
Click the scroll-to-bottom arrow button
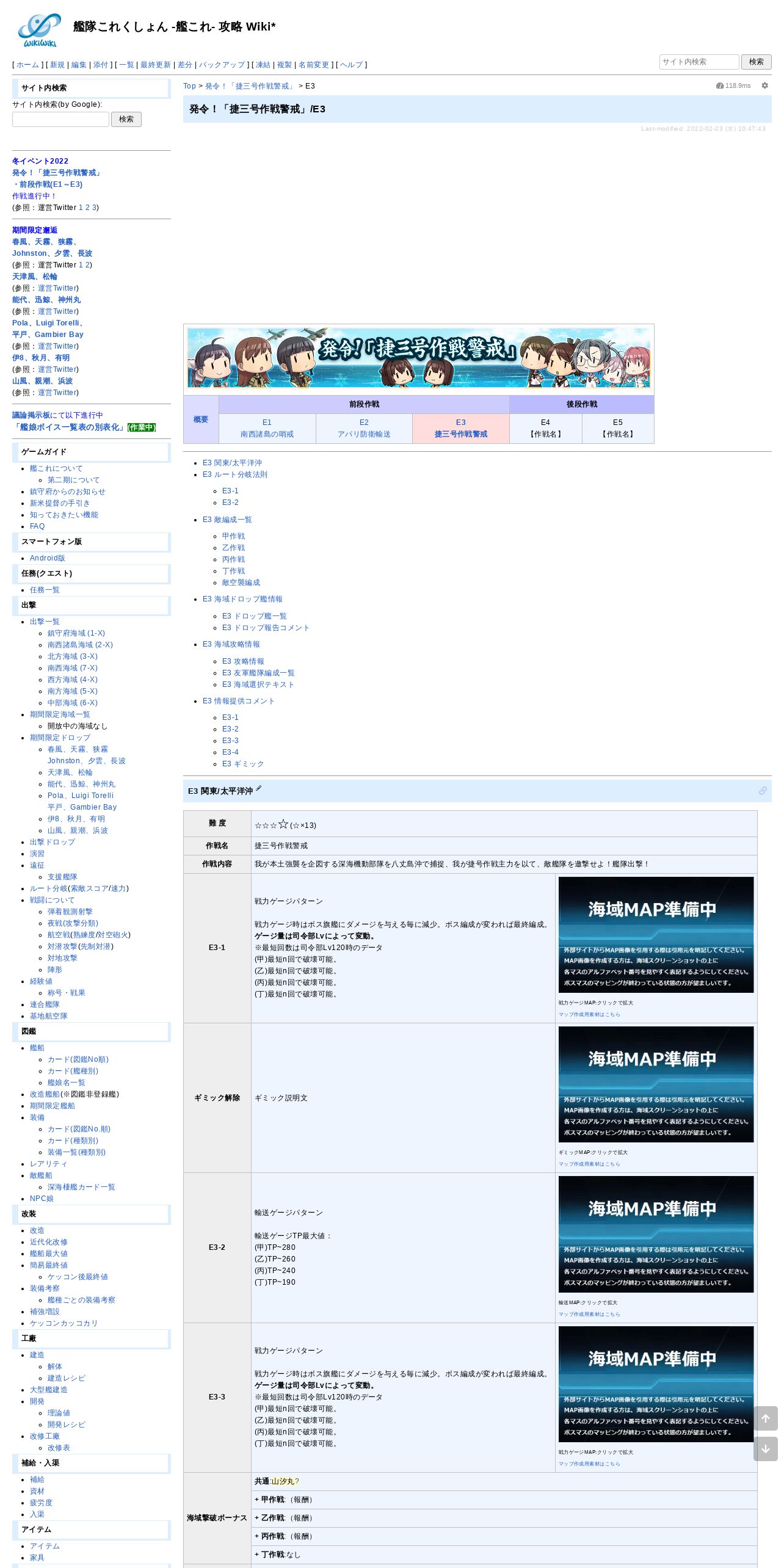[x=765, y=1449]
